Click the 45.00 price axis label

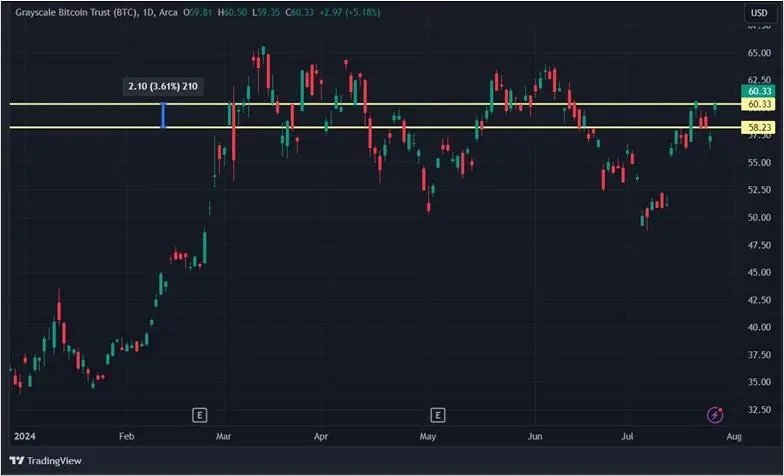tap(759, 272)
